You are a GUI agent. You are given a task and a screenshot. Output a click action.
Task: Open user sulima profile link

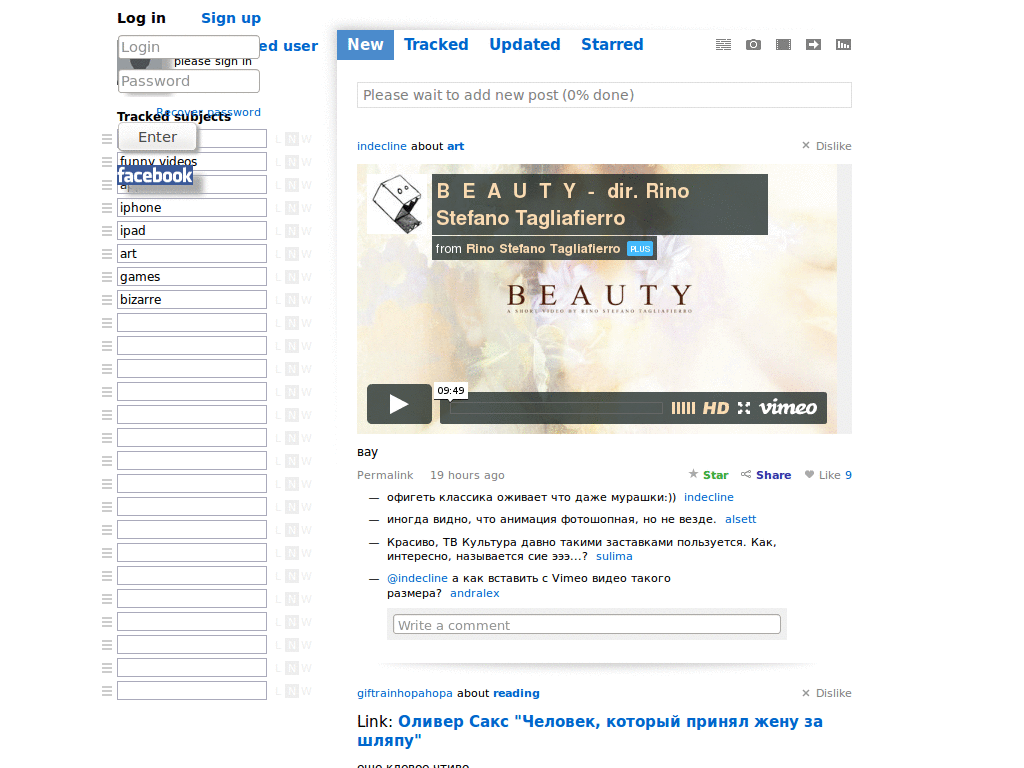614,556
